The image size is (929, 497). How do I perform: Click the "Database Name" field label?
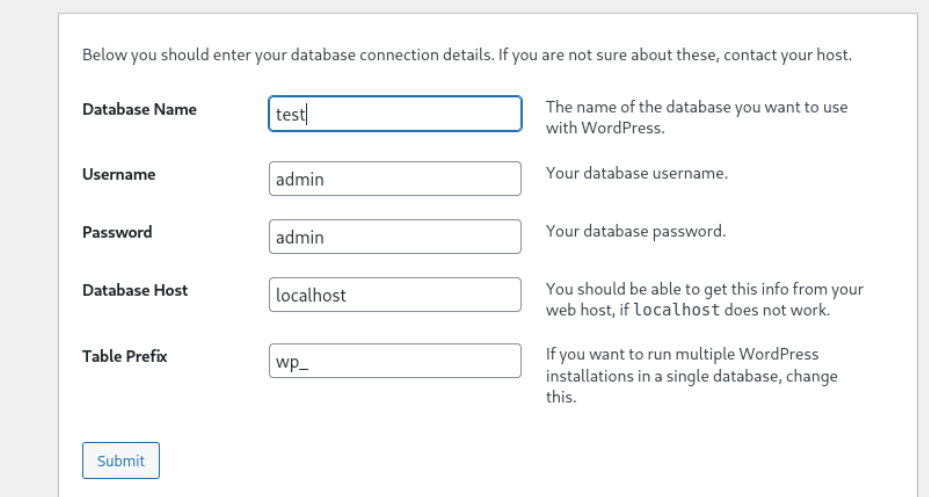tap(139, 110)
